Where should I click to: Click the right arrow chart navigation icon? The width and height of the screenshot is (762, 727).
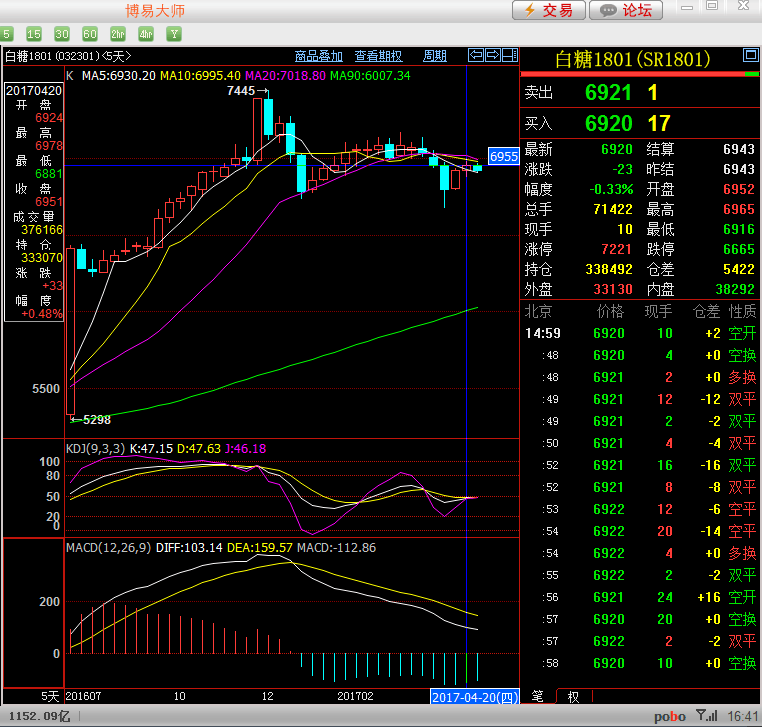(x=493, y=55)
